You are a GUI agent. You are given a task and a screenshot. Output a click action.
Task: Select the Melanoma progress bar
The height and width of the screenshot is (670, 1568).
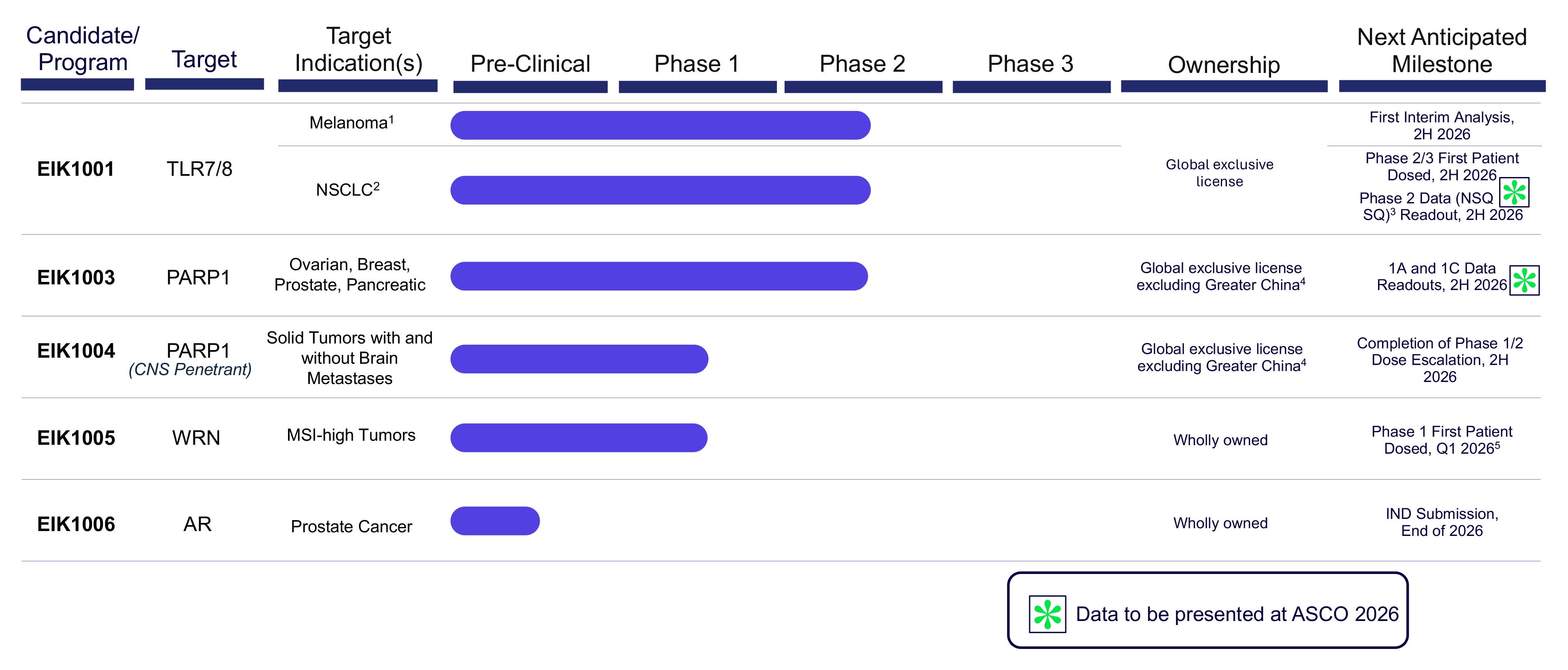coord(660,125)
